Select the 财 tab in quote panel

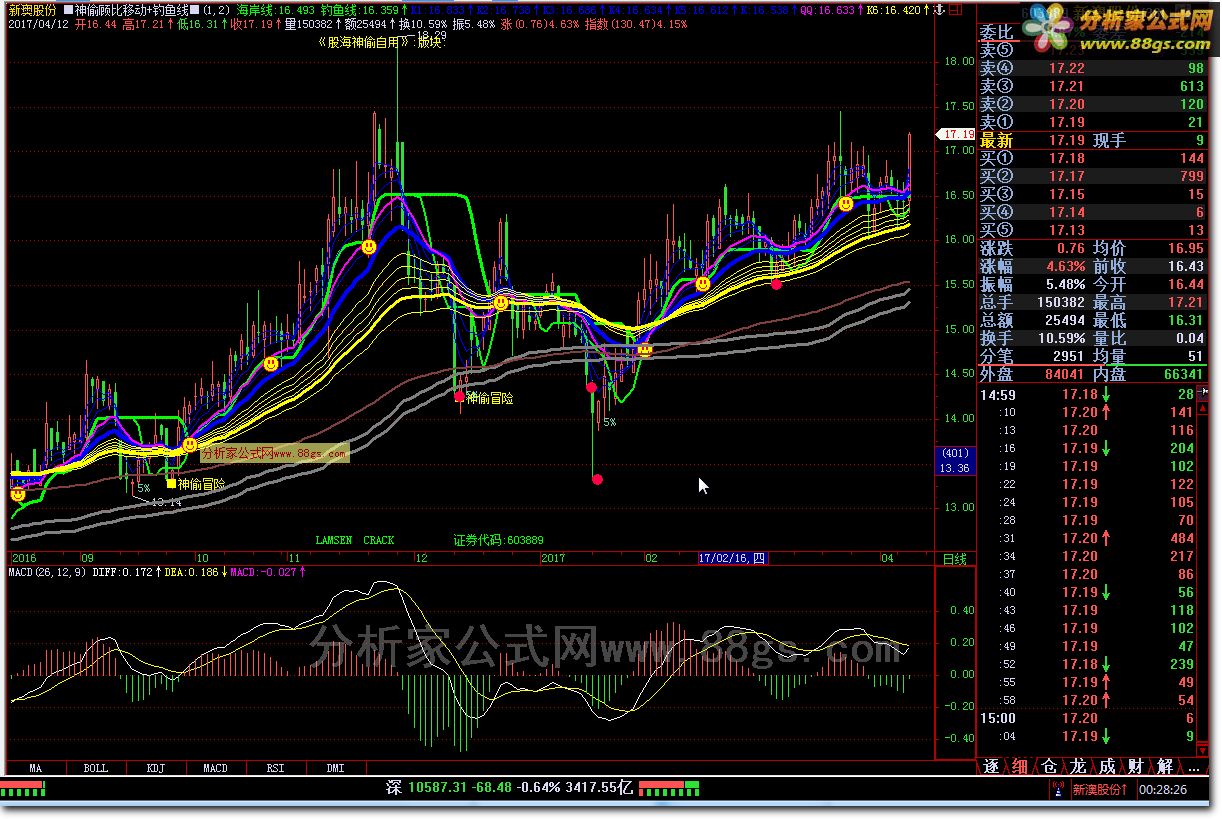[1136, 767]
